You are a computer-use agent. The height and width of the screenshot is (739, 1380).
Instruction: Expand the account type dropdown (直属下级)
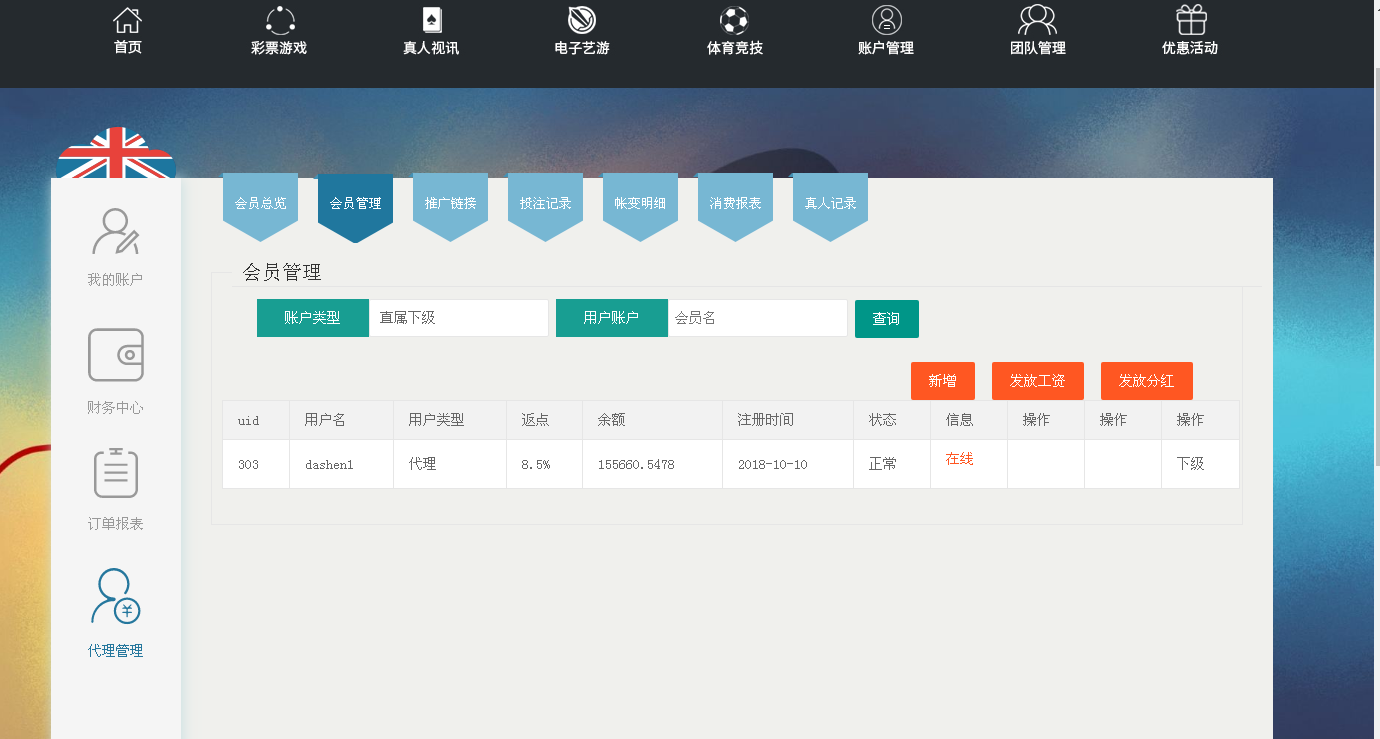tap(458, 318)
